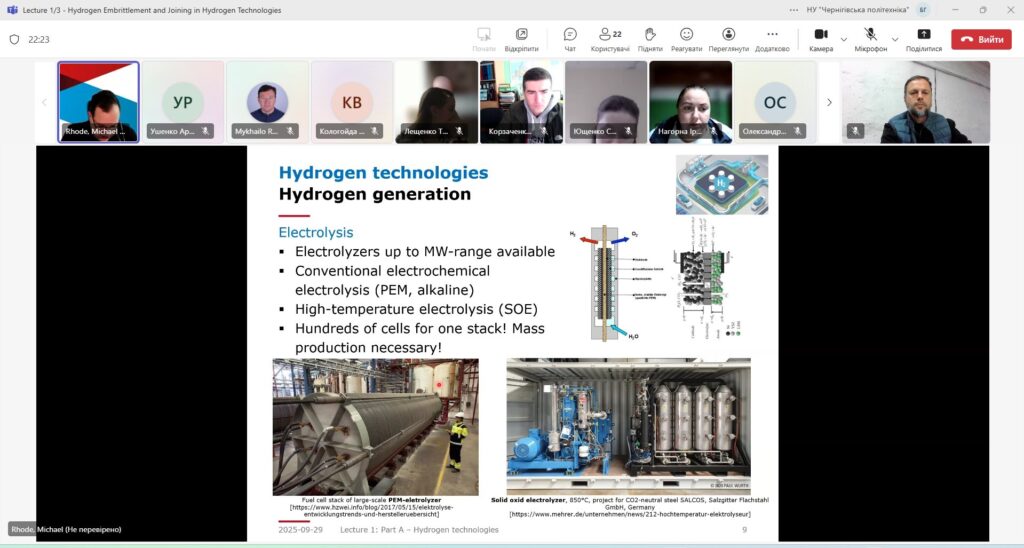Image resolution: width=1024 pixels, height=548 pixels.
Task: Select the КВ participant tile
Action: (352, 102)
